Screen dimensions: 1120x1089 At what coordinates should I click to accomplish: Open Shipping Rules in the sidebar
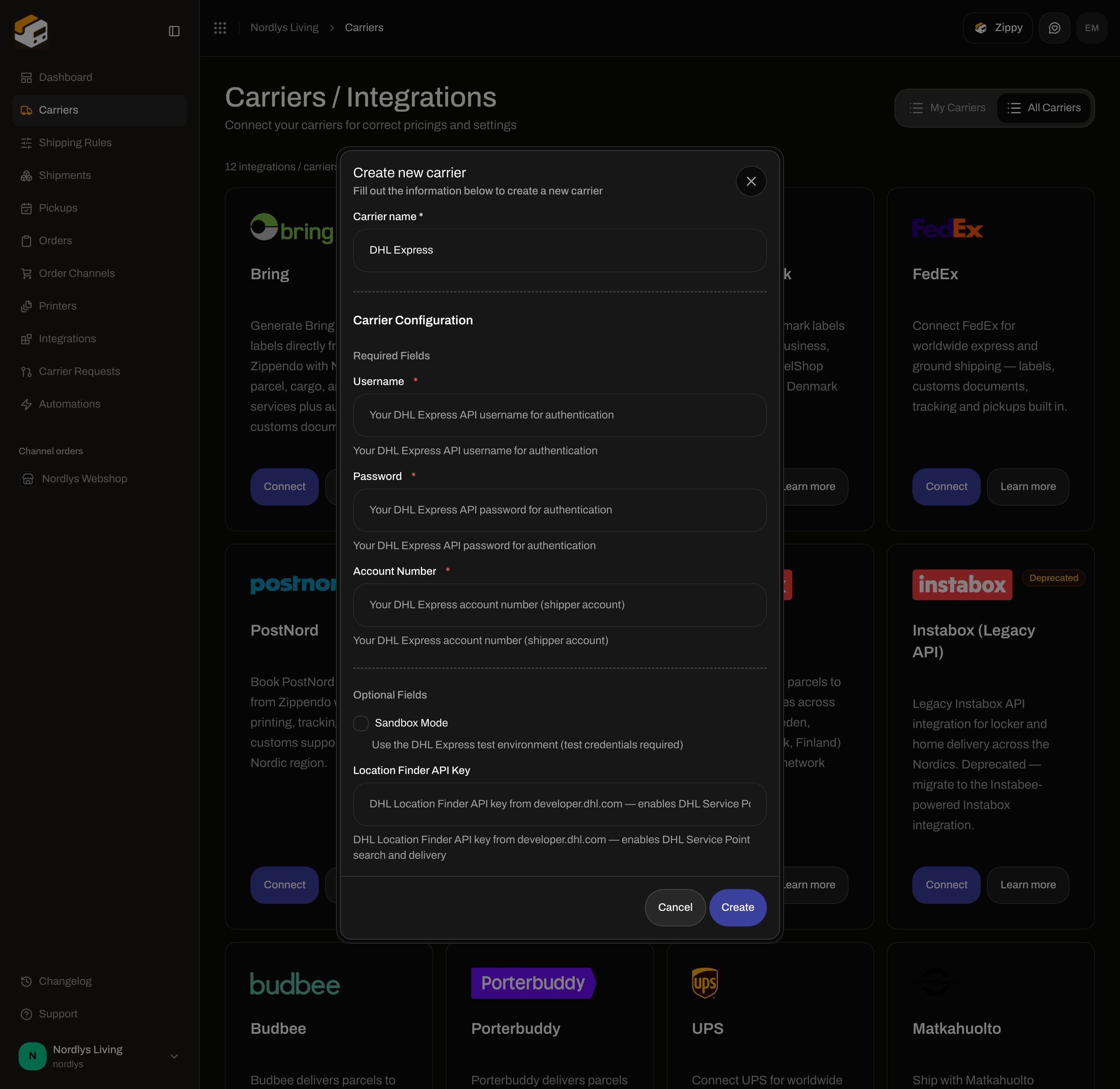pyautogui.click(x=99, y=143)
